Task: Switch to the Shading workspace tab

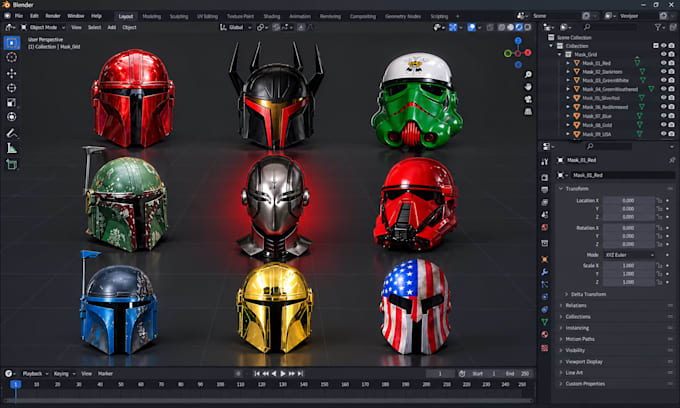Action: click(x=271, y=16)
